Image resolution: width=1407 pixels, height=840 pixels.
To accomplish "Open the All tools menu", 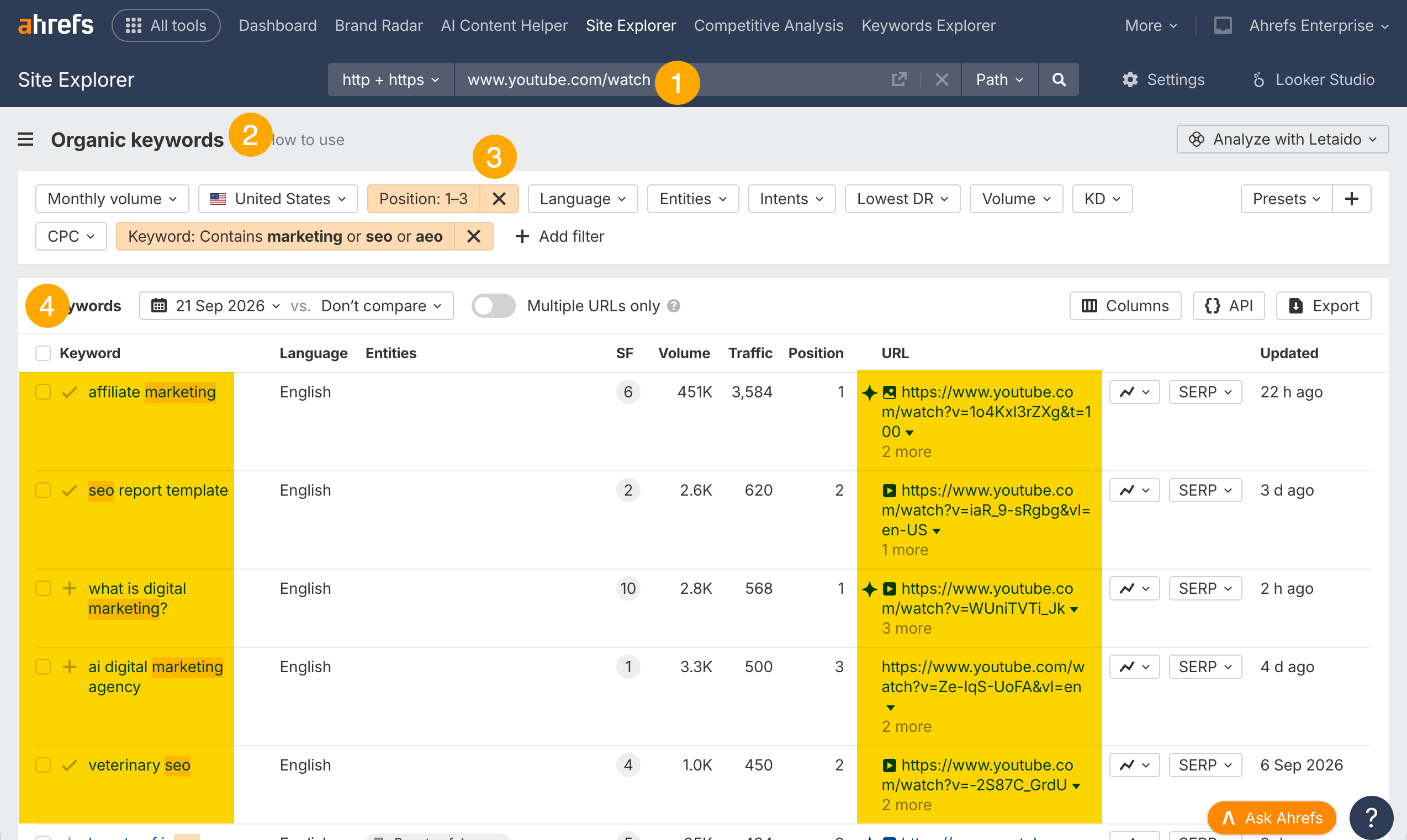I will point(166,25).
